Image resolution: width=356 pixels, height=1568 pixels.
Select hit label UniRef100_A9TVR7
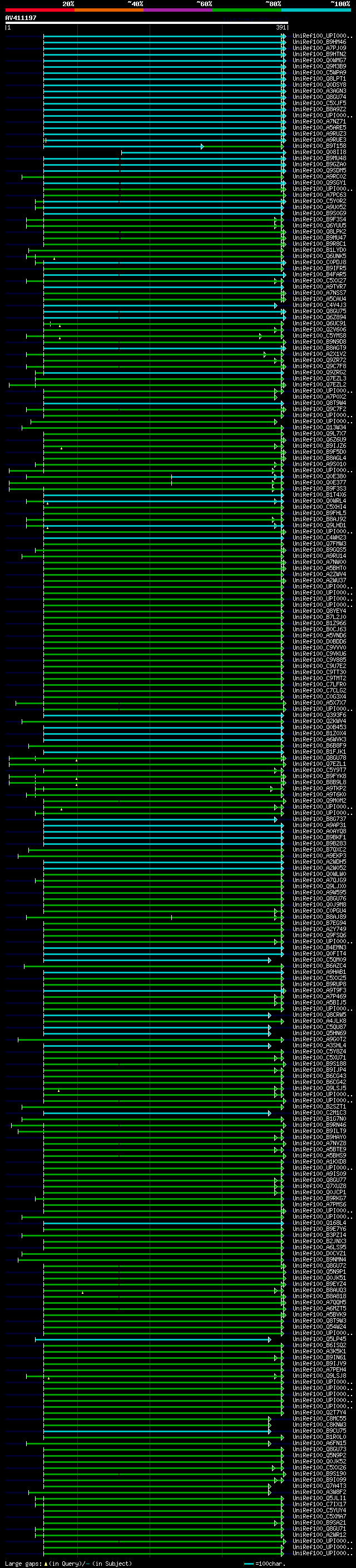click(319, 288)
